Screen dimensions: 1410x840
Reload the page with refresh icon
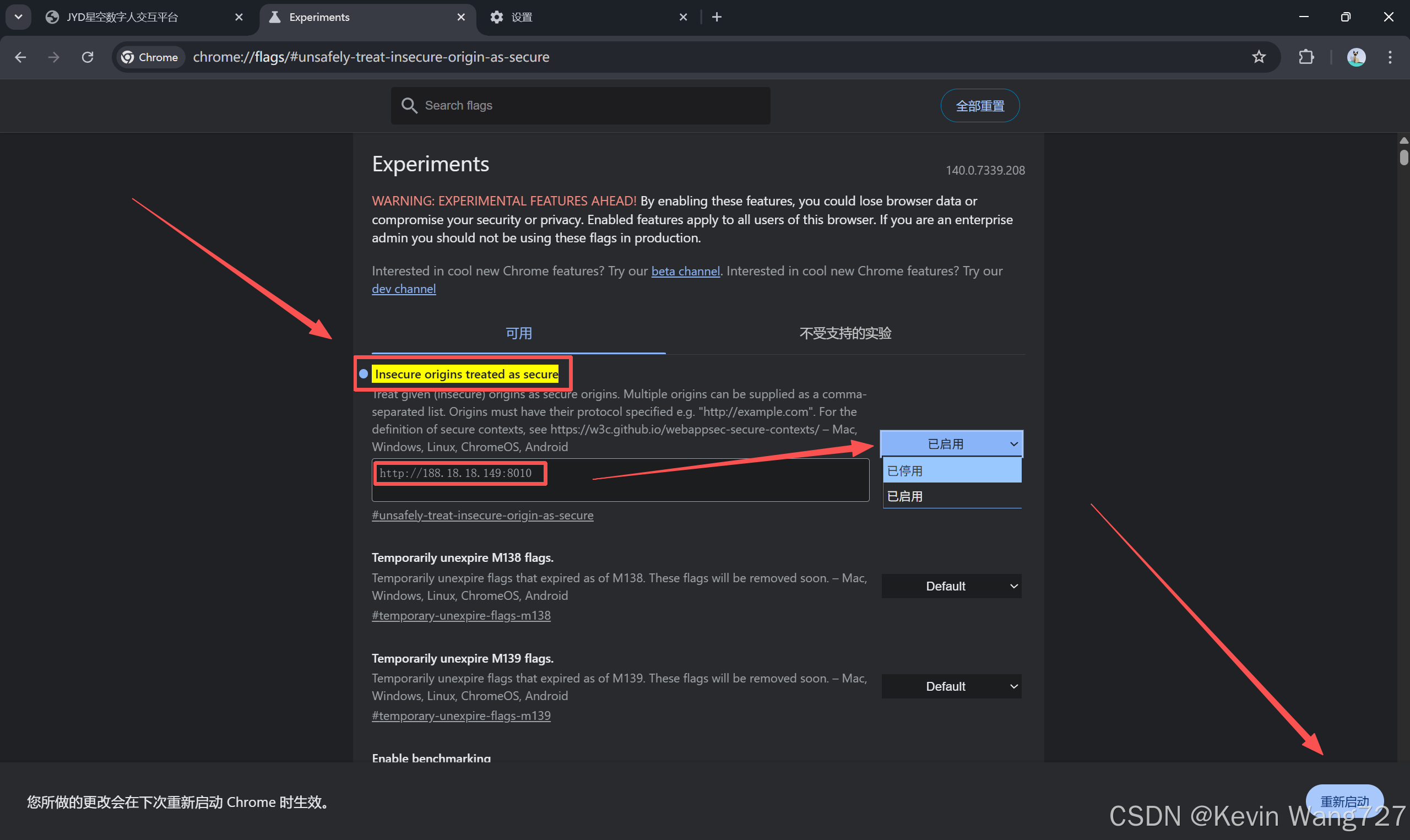(88, 57)
